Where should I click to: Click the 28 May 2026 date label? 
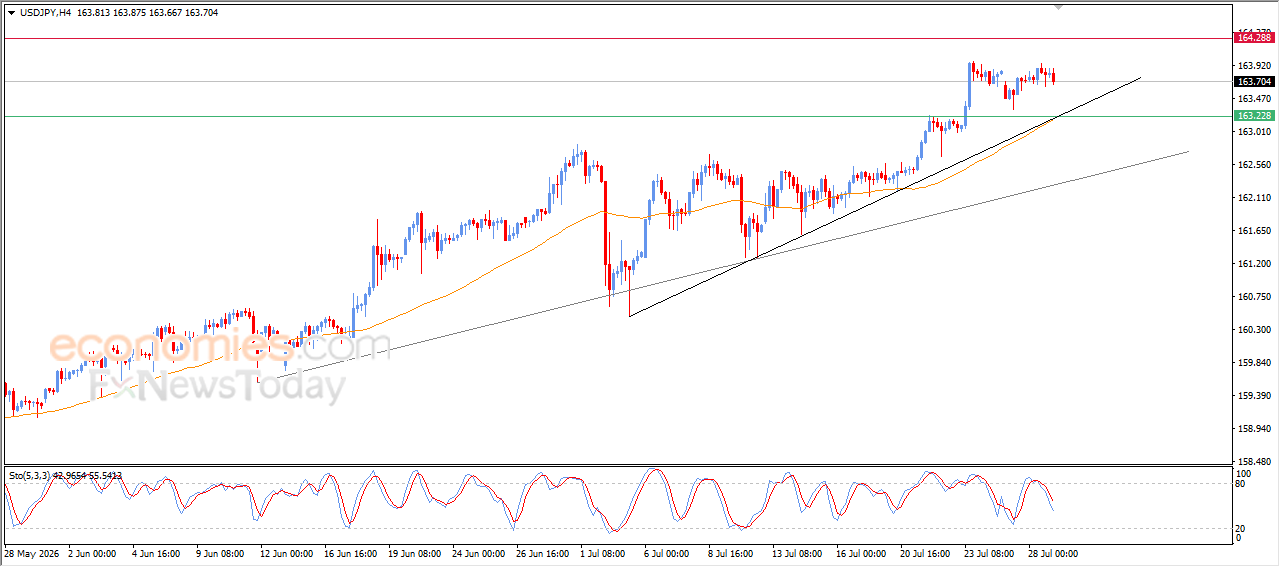pyautogui.click(x=30, y=553)
